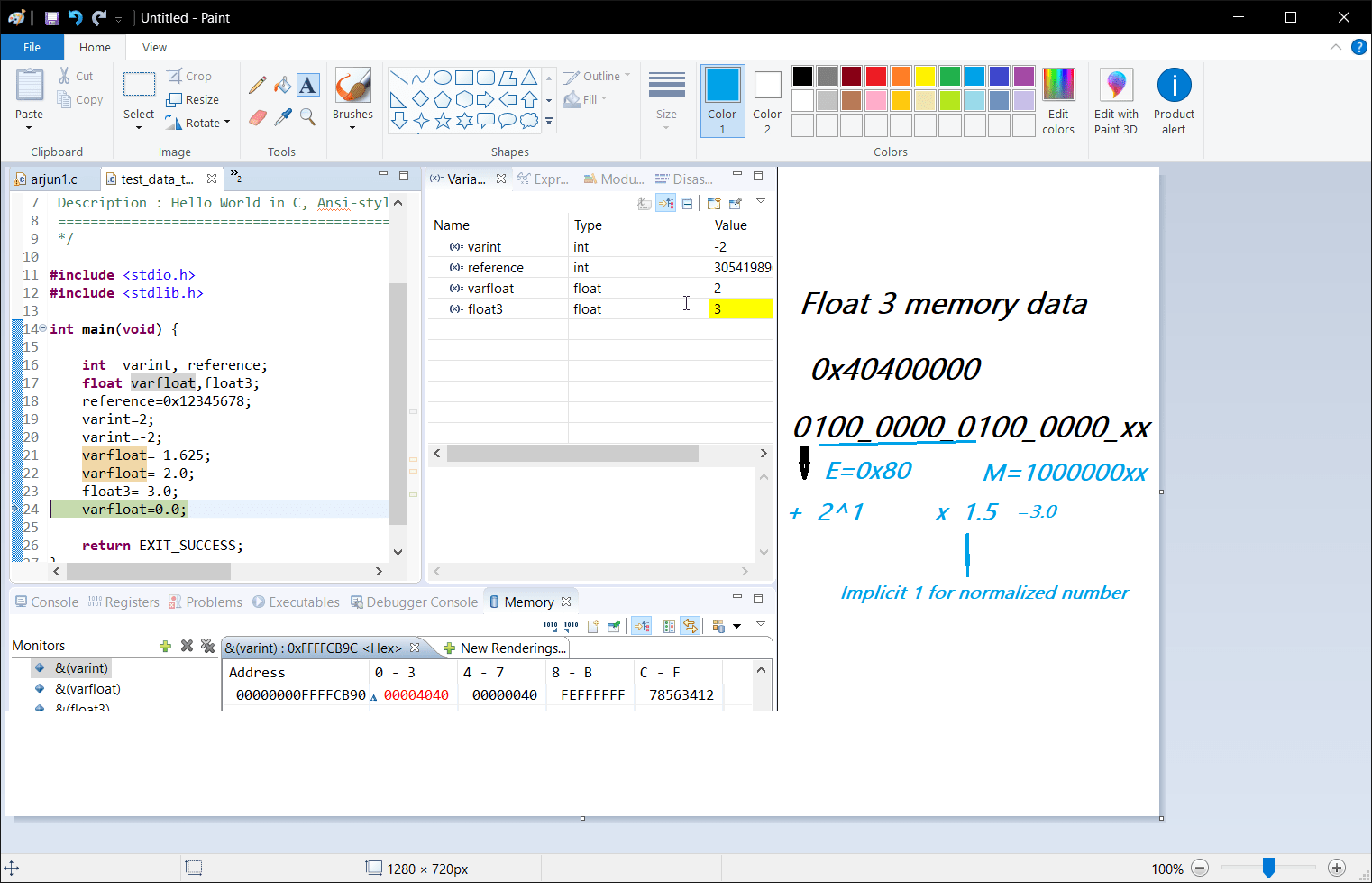Activate the Text tool
This screenshot has height=883, width=1372.
(307, 85)
